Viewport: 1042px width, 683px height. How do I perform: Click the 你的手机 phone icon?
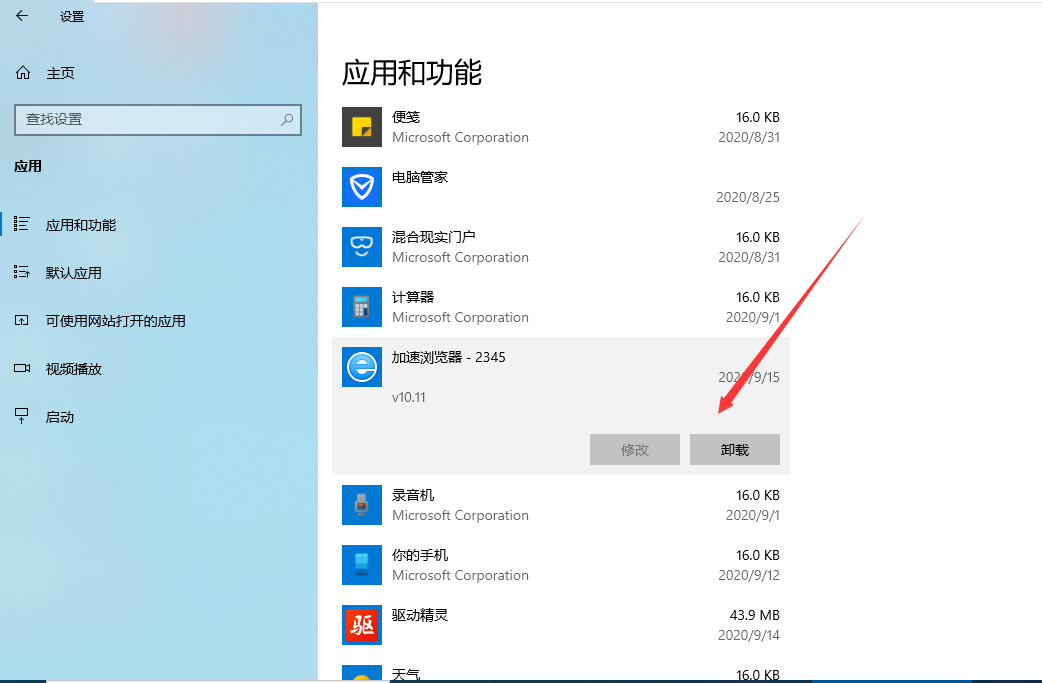pos(362,565)
